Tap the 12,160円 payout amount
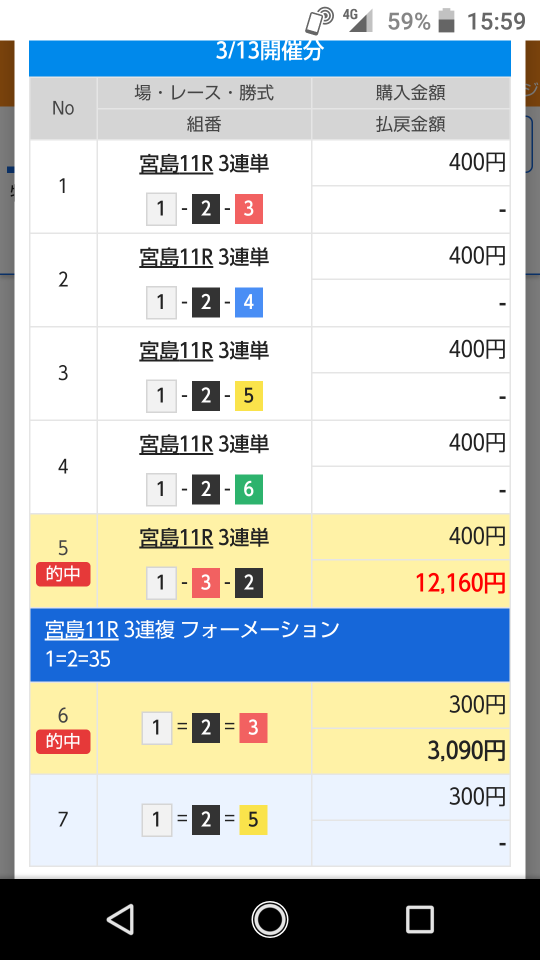Viewport: 540px width, 960px height. [461, 583]
